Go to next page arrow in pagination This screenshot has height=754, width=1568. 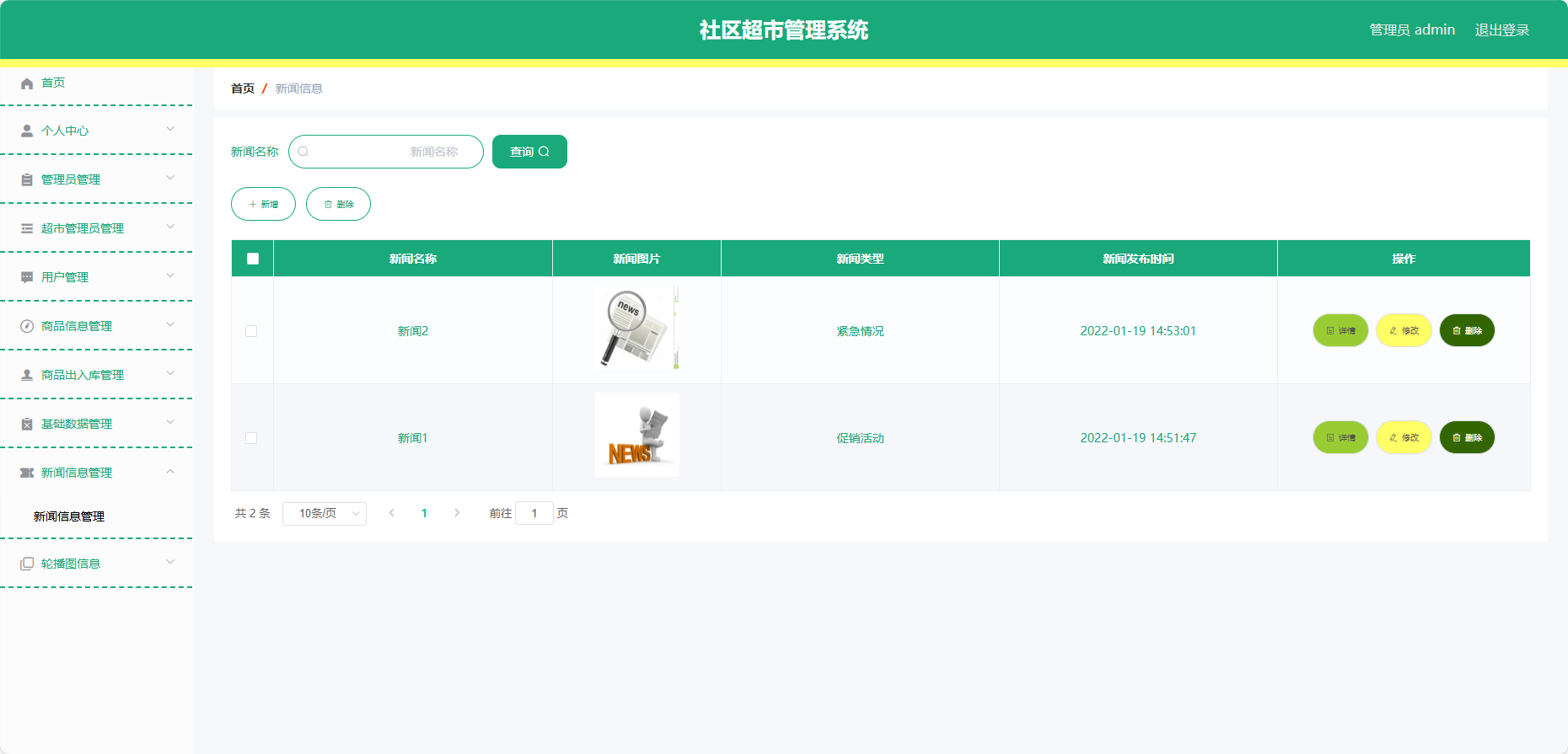pyautogui.click(x=457, y=513)
